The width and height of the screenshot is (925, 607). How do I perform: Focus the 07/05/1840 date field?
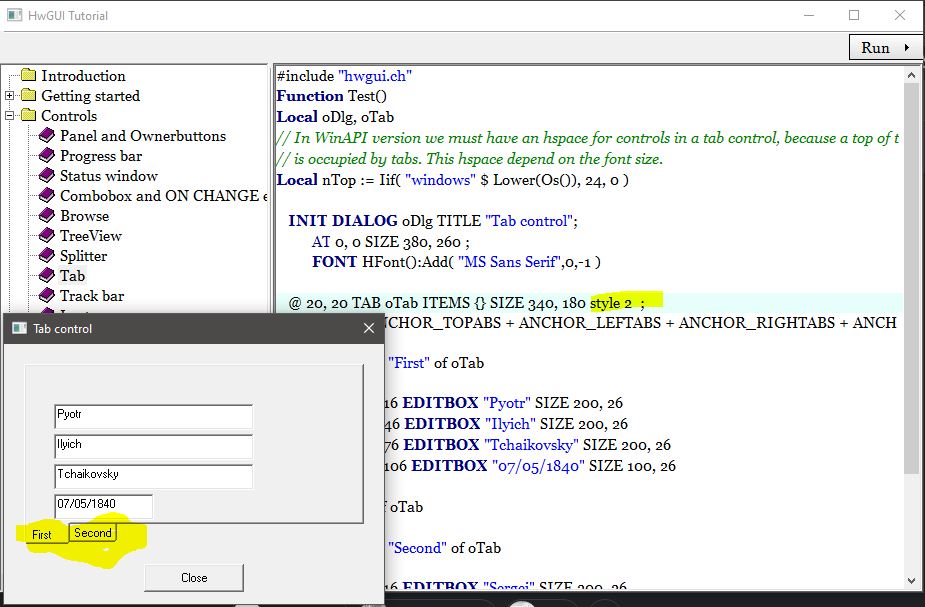pyautogui.click(x=103, y=506)
